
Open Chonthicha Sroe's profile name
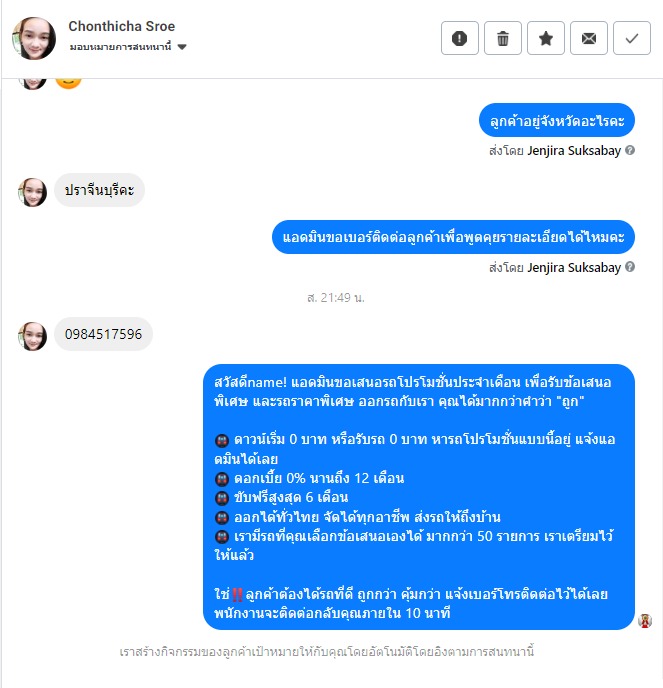[122, 26]
